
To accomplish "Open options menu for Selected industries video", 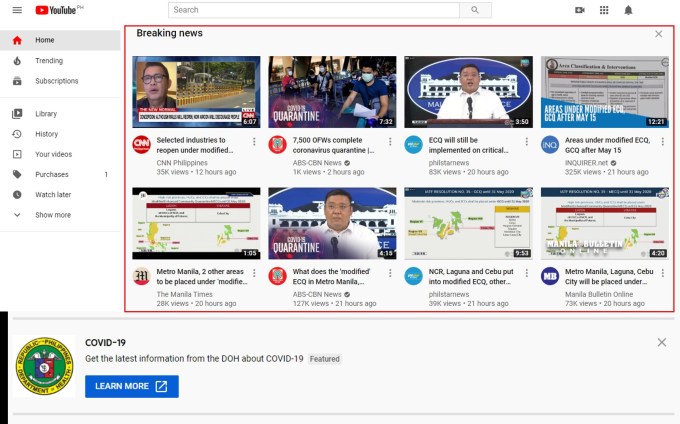I will coord(254,142).
